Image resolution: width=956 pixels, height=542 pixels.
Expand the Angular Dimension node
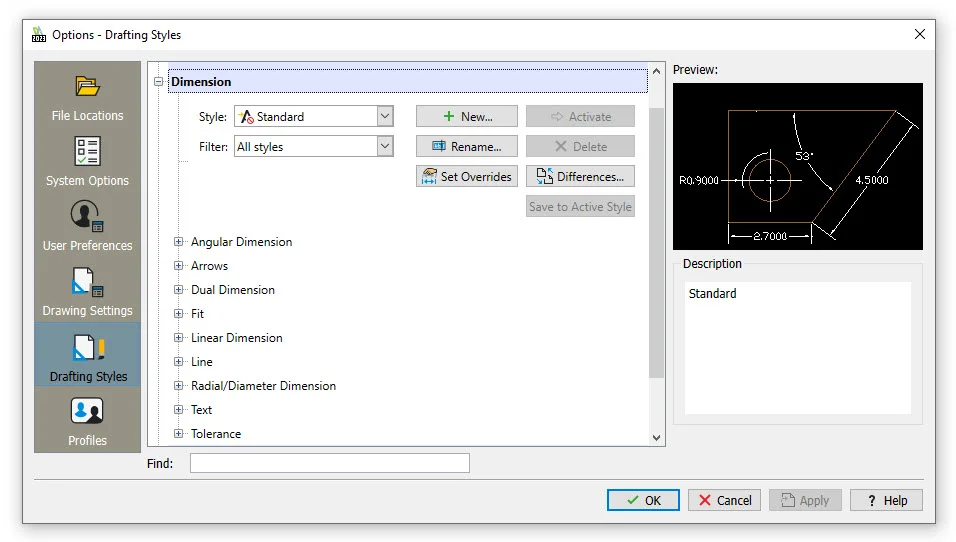click(179, 242)
